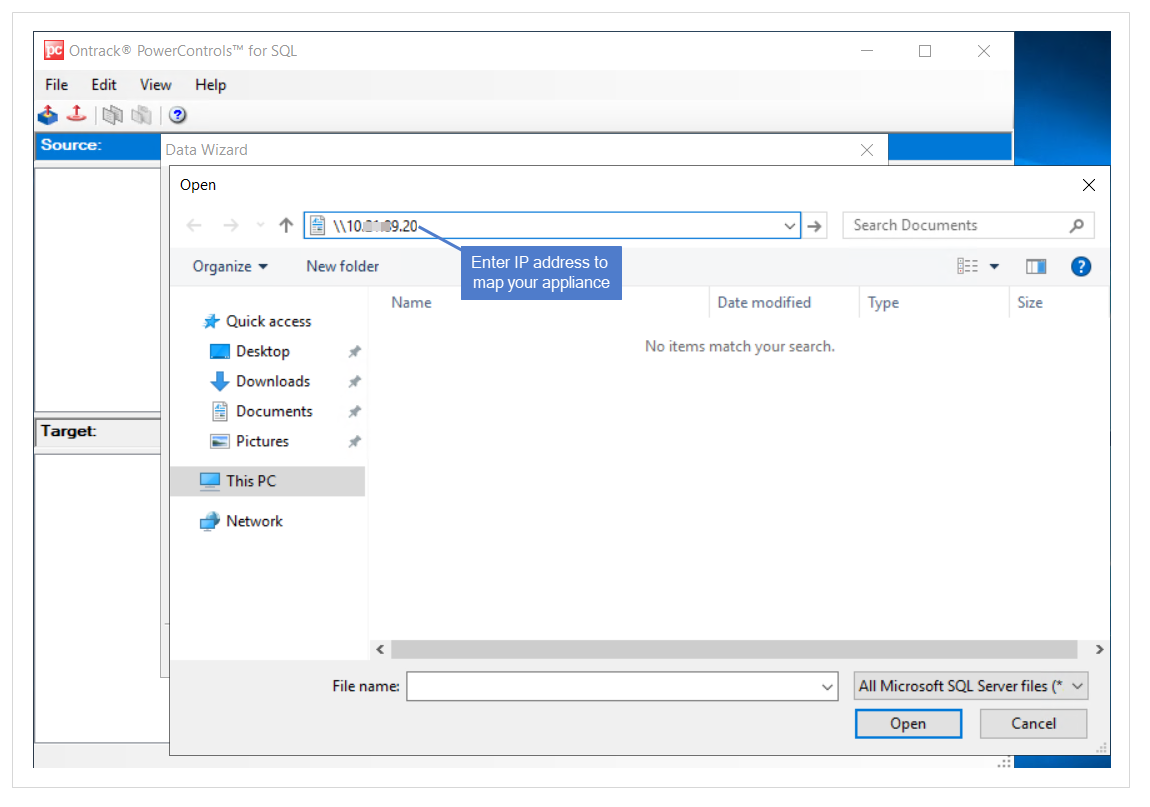Click the Paste toolbar icon in PowerControls

(x=141, y=115)
